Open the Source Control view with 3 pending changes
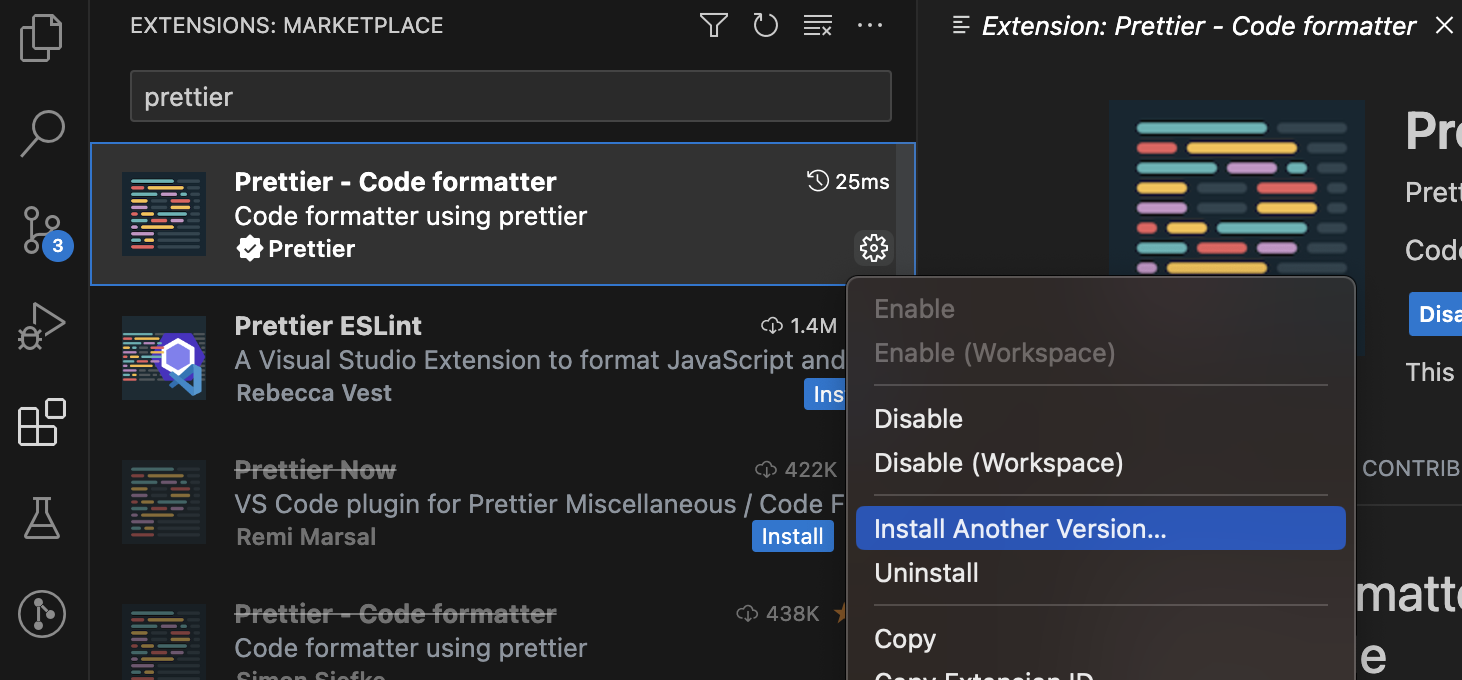Viewport: 1462px width, 680px height. [x=40, y=228]
